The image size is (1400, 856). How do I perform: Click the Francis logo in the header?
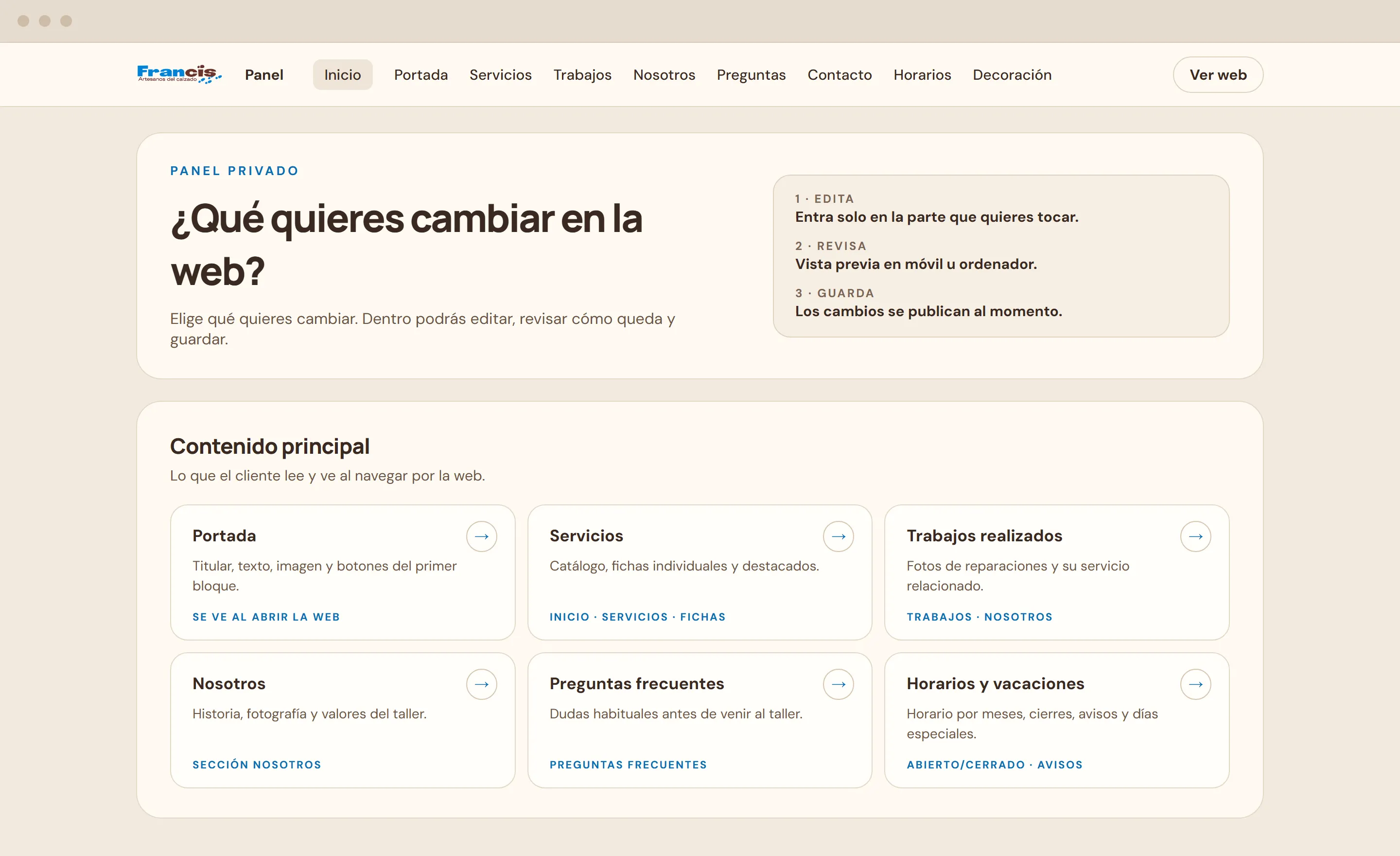179,74
